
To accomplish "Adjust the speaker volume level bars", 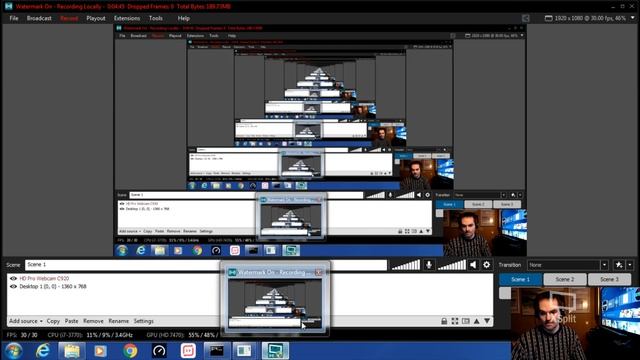I will point(451,265).
